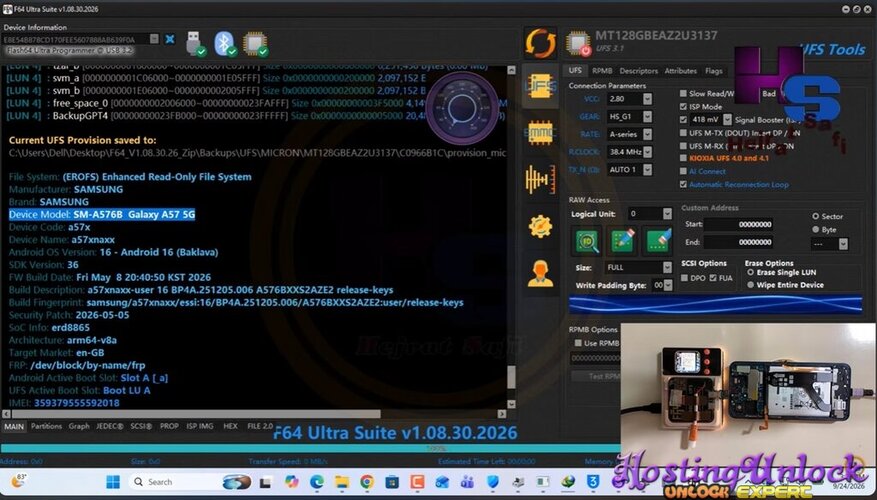Select the Sector radio button
877x500 pixels.
tap(815, 216)
